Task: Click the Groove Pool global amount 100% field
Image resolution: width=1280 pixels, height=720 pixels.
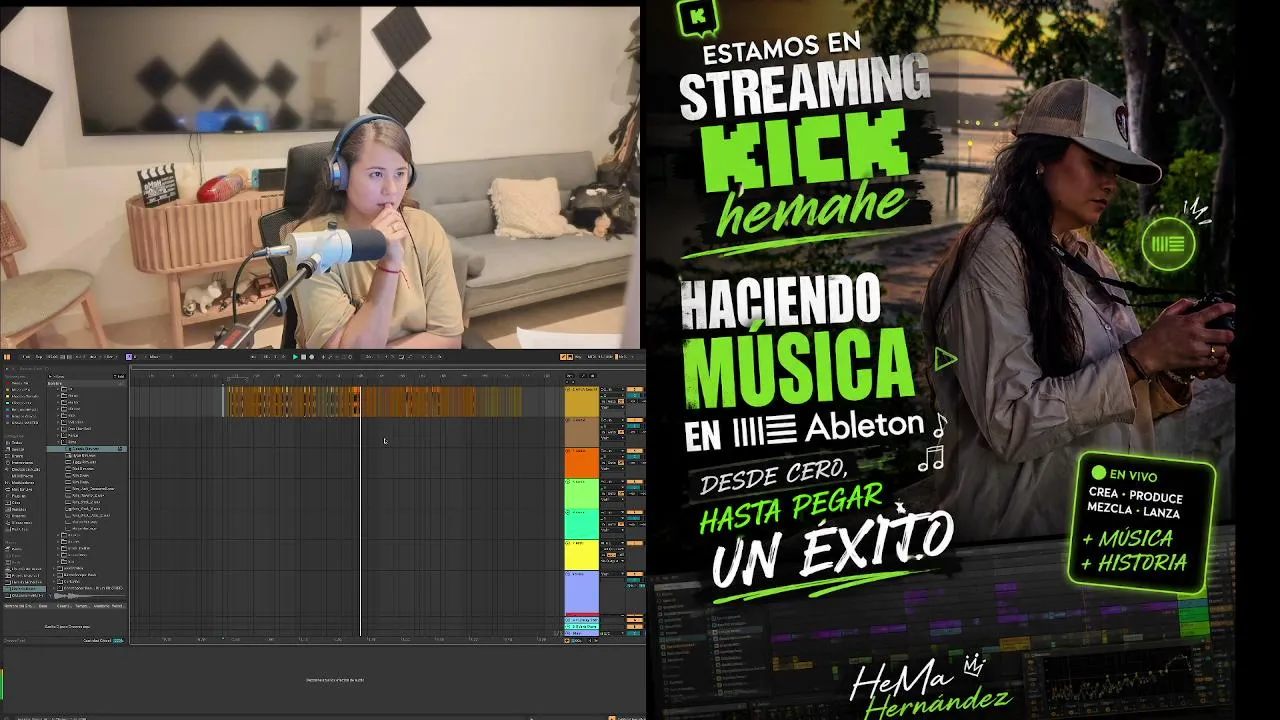Action: (x=118, y=640)
